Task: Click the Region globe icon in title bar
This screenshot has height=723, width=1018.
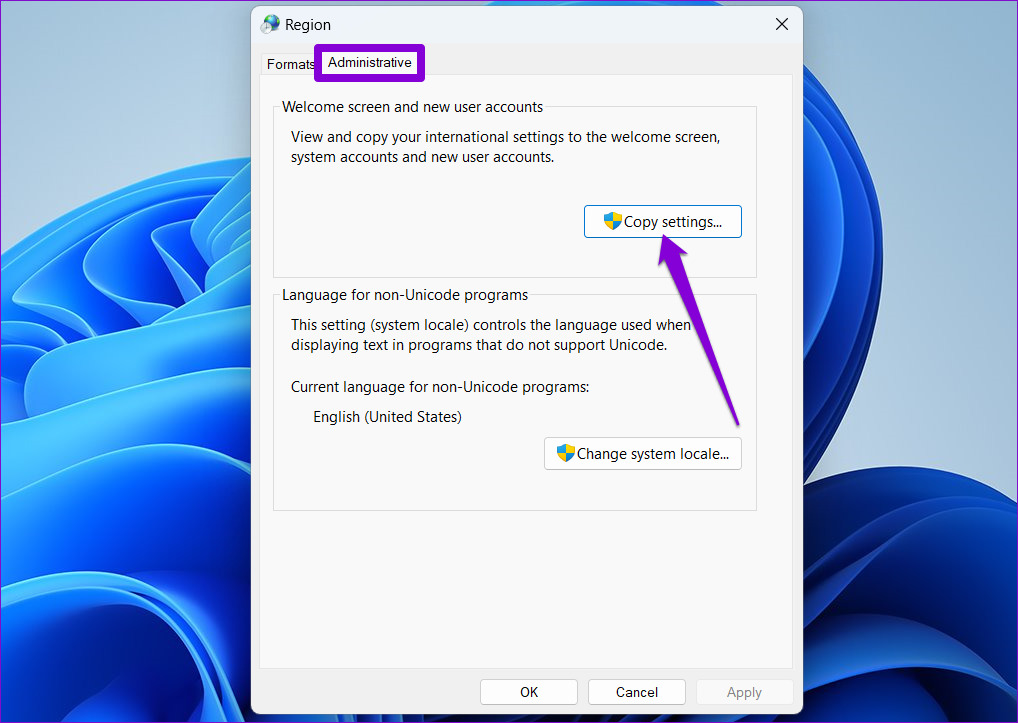Action: 270,25
